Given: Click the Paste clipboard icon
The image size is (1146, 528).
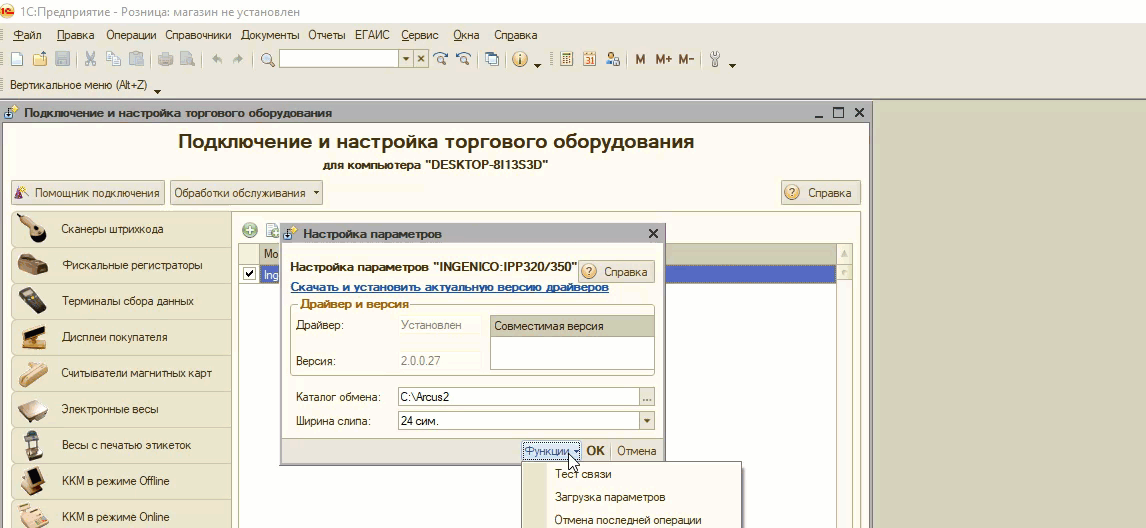Looking at the screenshot, I should [x=136, y=60].
